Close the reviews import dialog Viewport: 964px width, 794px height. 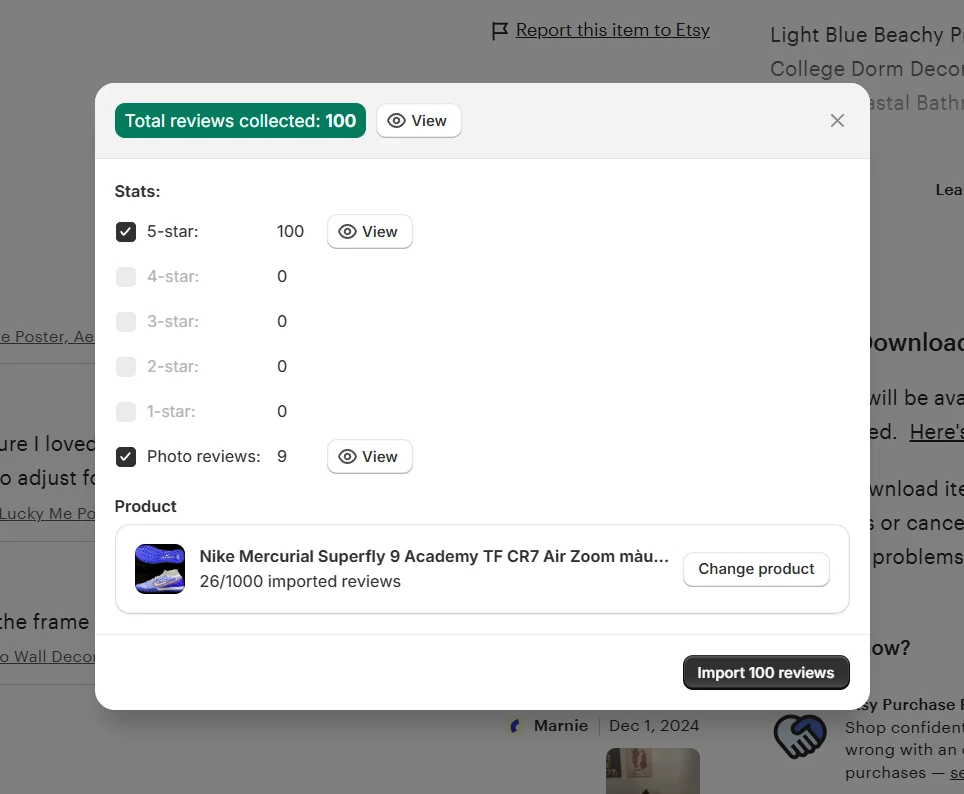click(x=837, y=121)
